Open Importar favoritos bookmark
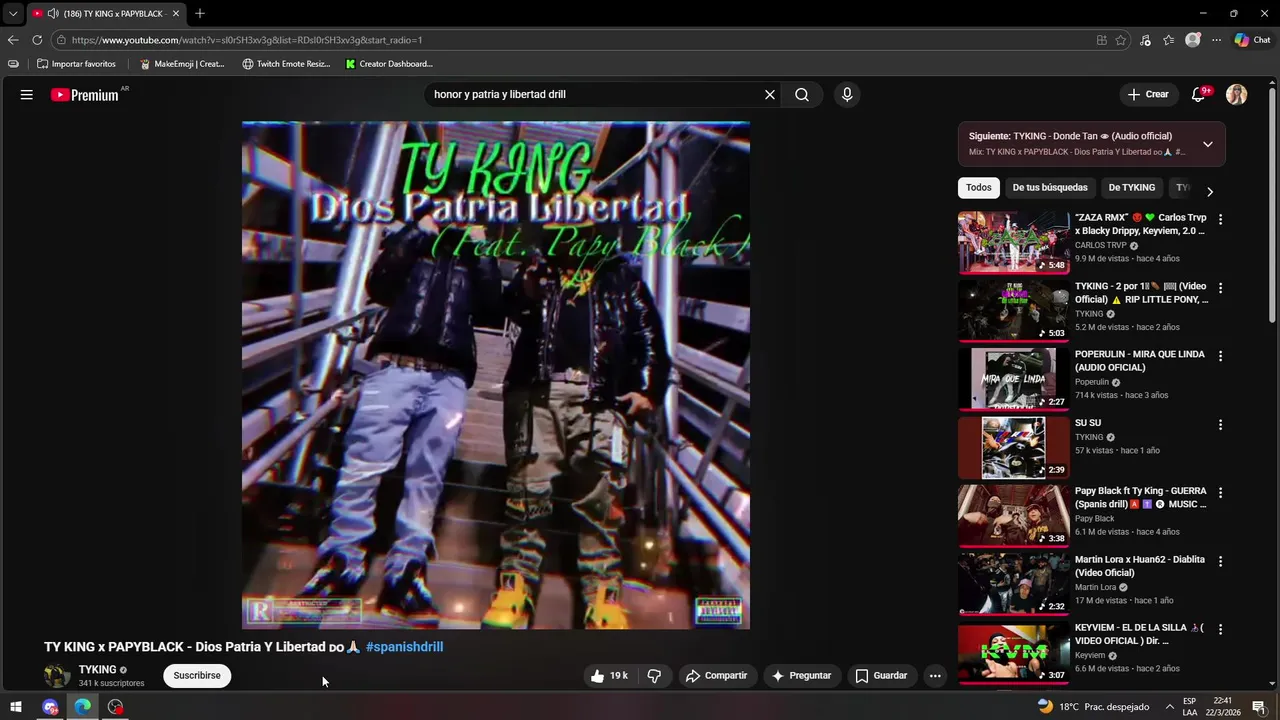 [77, 64]
